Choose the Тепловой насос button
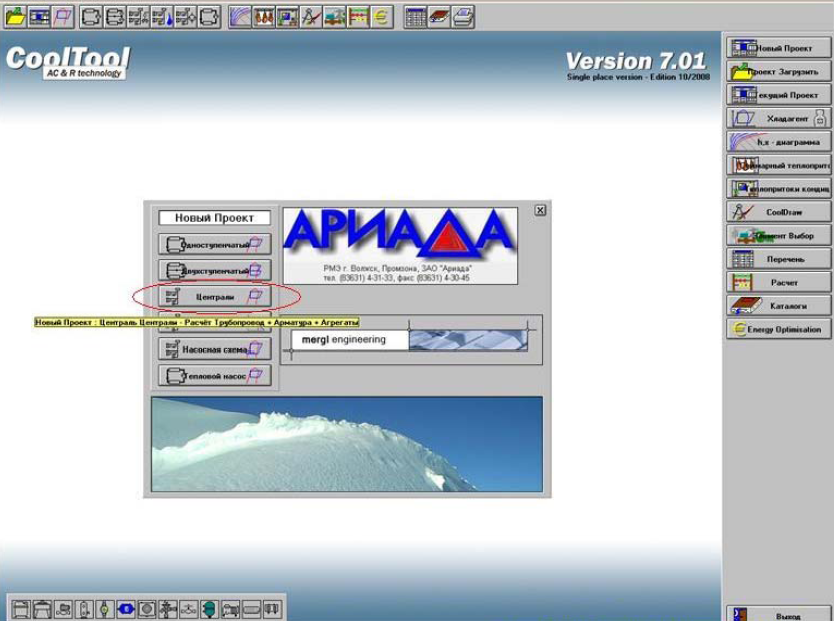This screenshot has height=621, width=834. pos(214,375)
